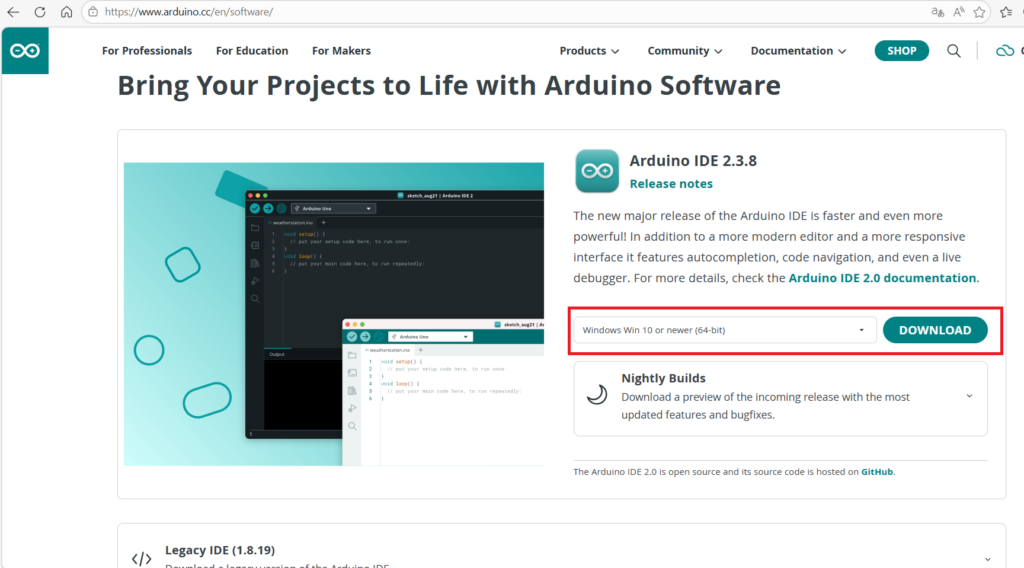Click the translate page icon in address bar
Viewport: 1024px width, 568px height.
[937, 12]
